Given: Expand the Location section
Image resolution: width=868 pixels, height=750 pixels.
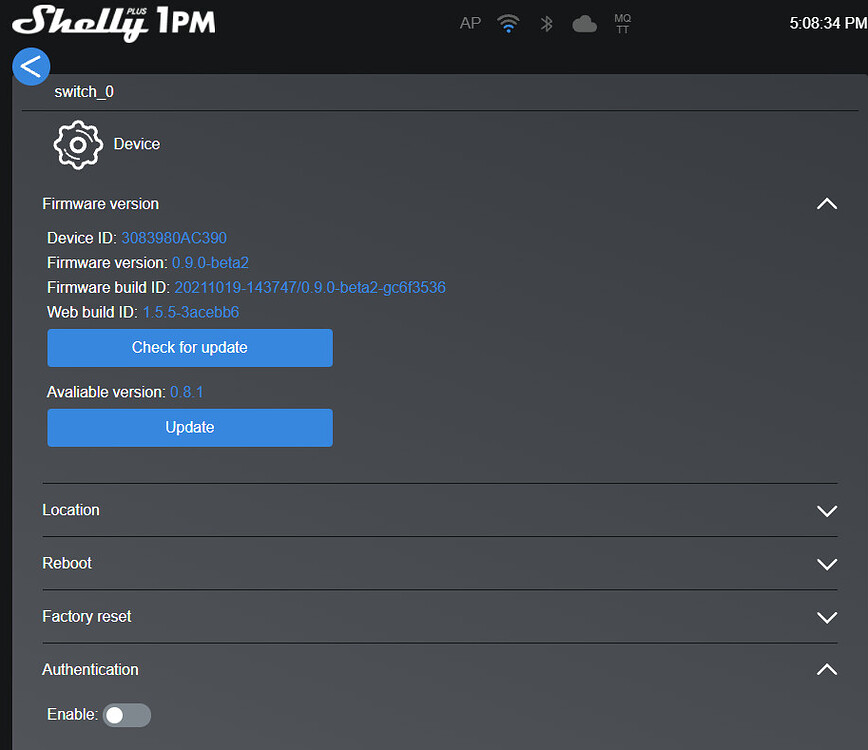Looking at the screenshot, I should point(827,511).
